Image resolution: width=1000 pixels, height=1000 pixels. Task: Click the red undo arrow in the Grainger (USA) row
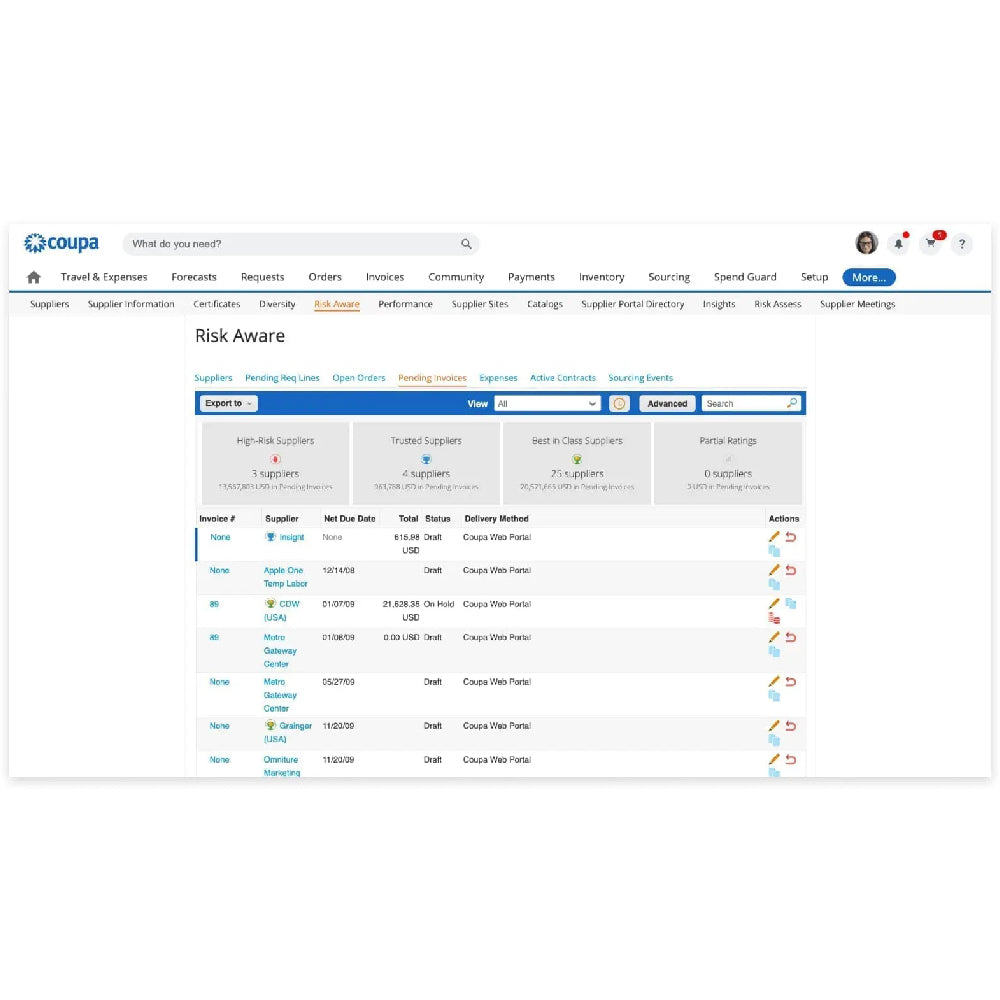[x=791, y=726]
